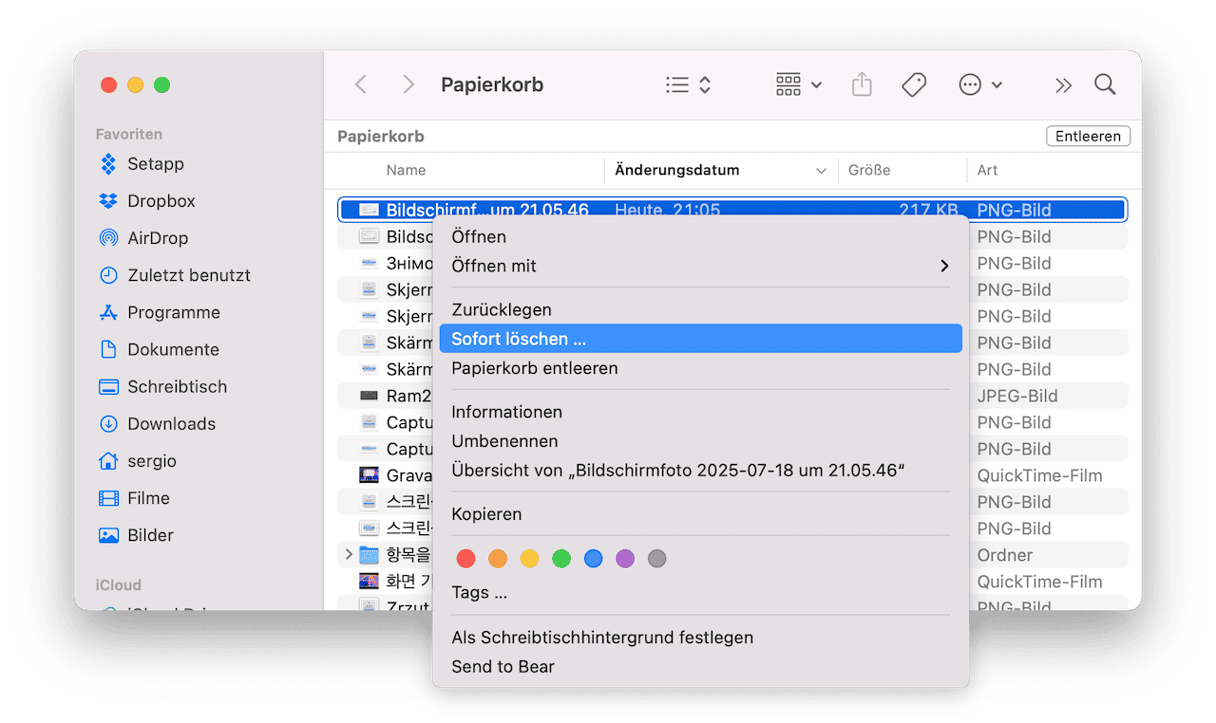Go back with the left arrow

coord(361,85)
